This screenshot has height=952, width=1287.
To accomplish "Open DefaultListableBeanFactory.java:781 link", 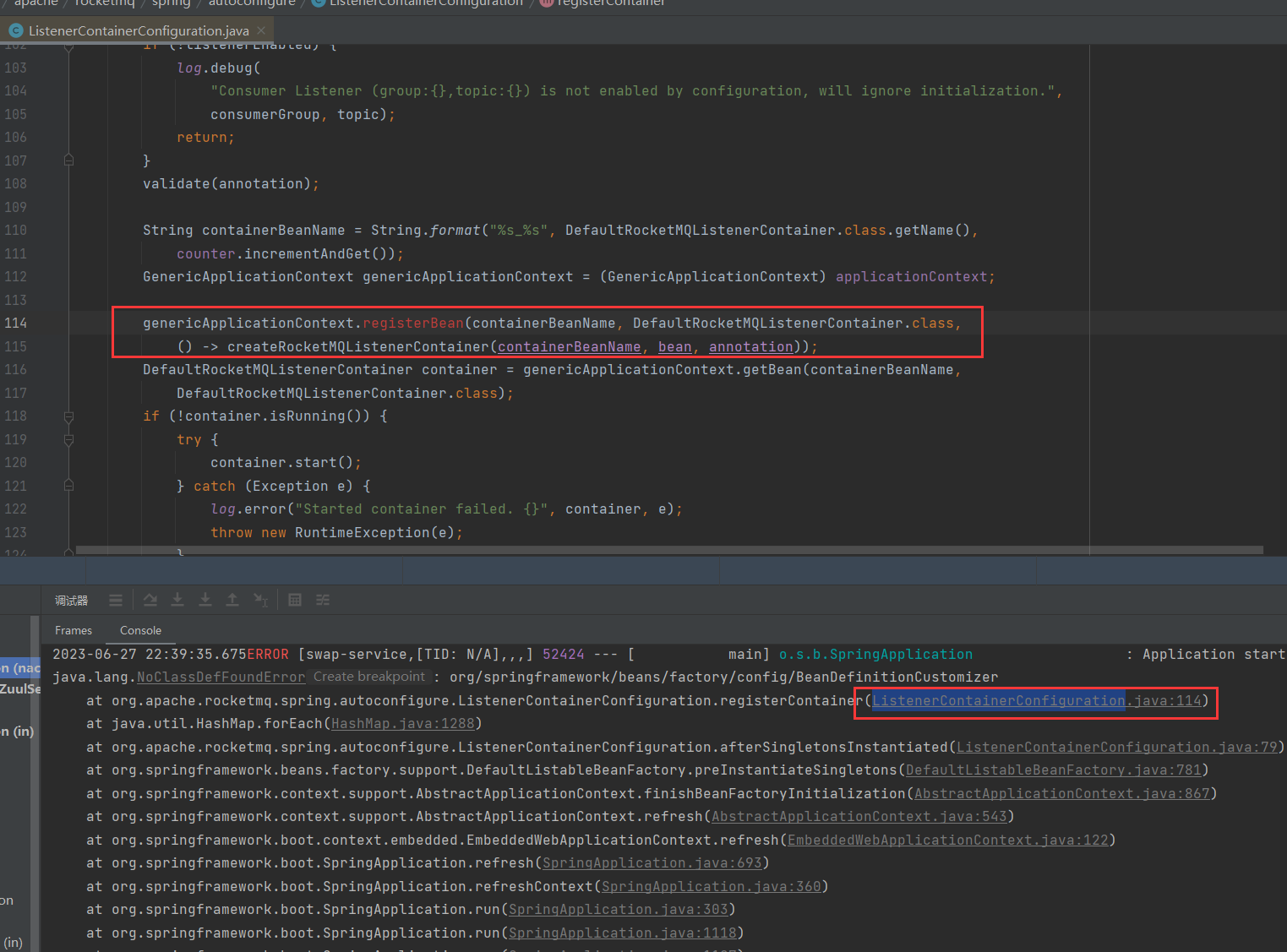I will (x=1054, y=770).
